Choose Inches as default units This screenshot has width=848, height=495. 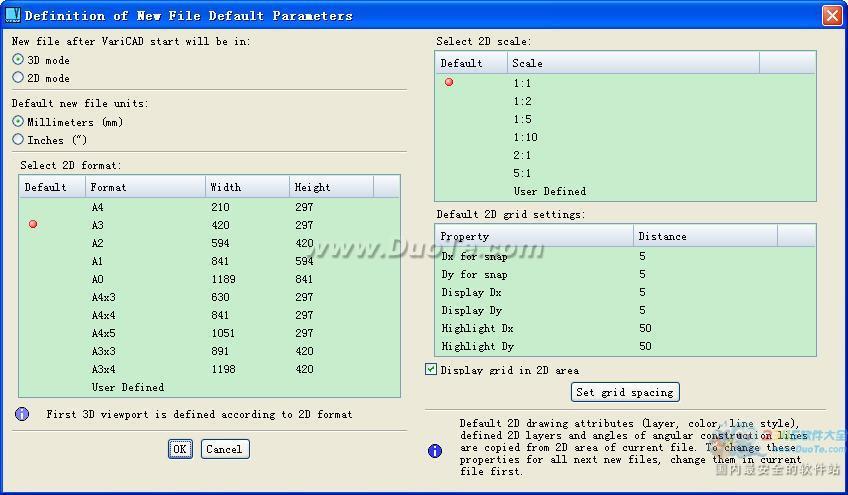18,140
